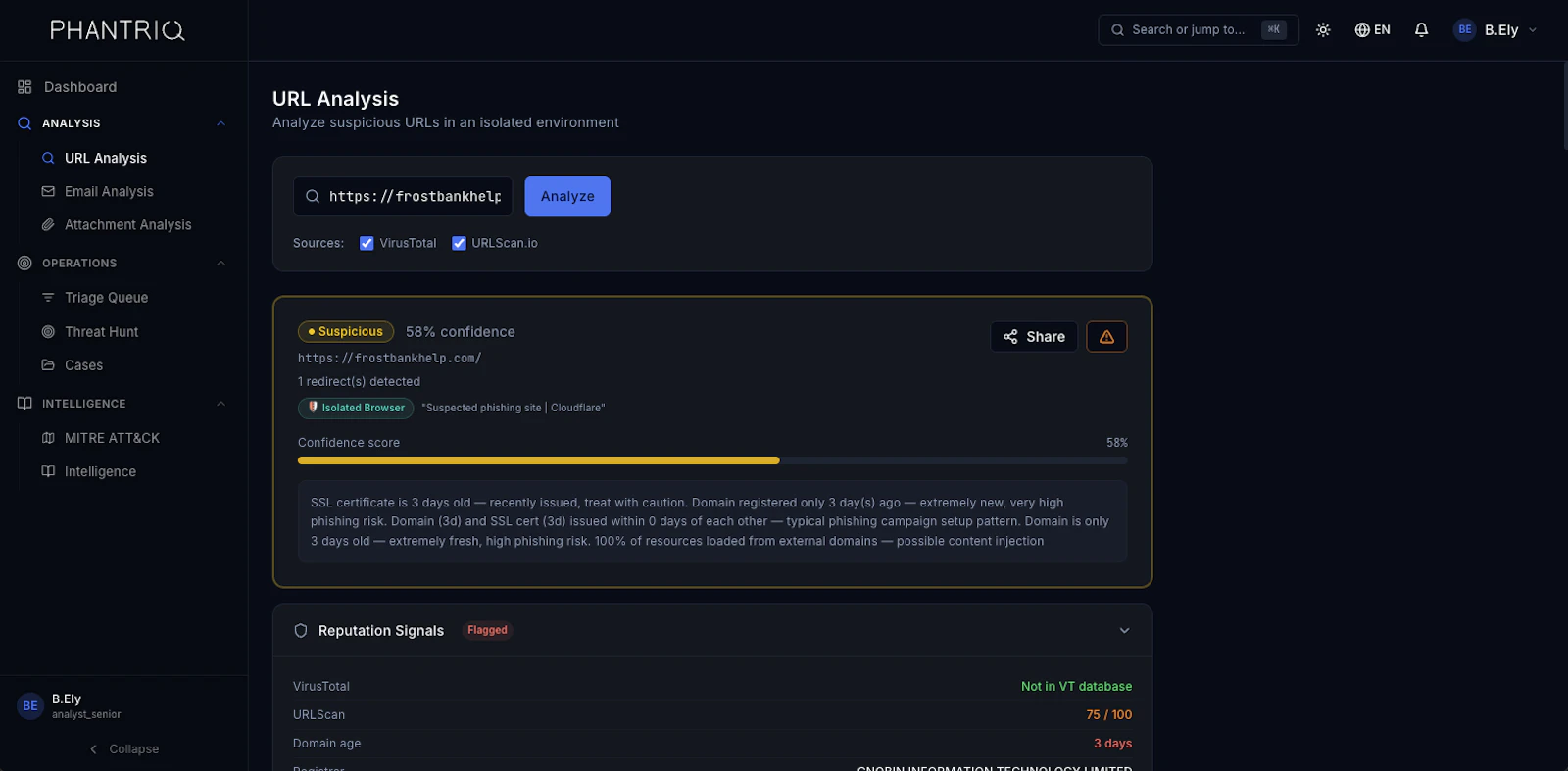Click the URLScan '75 / 100' score
The height and width of the screenshot is (771, 1568).
[x=1108, y=715]
